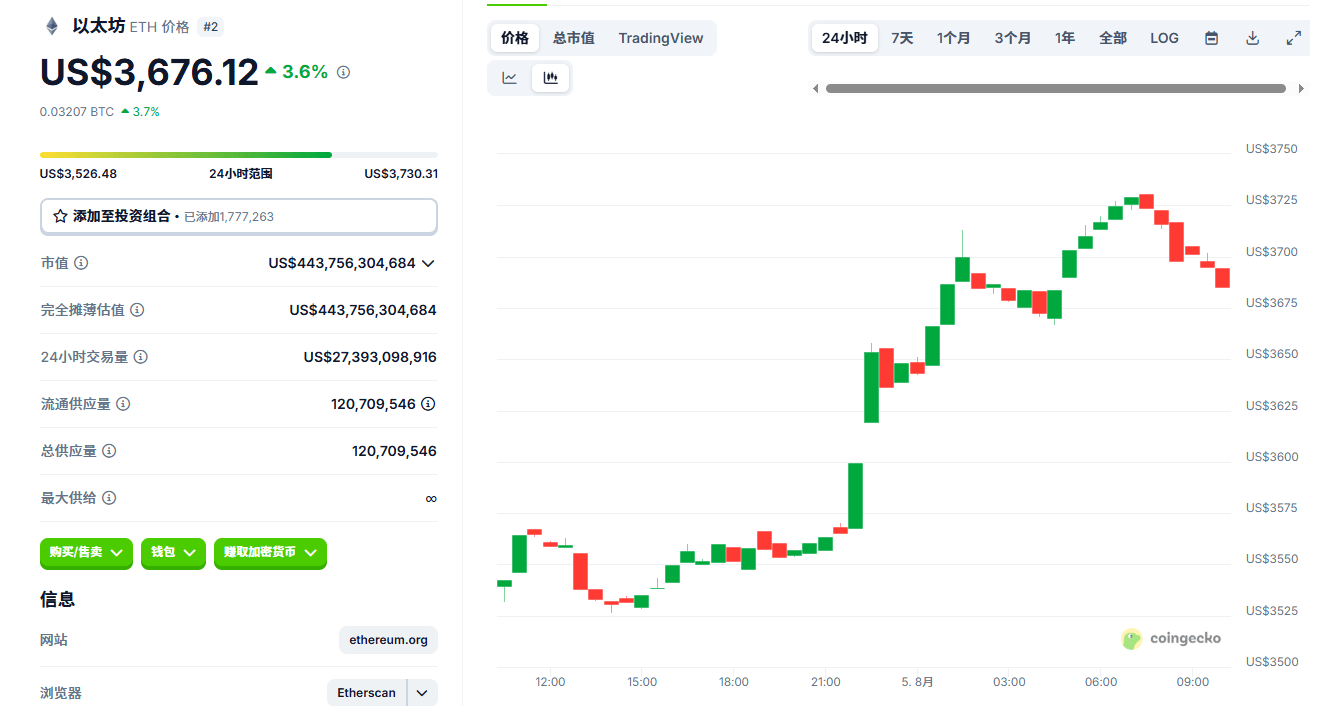Viewport: 1325px width, 706px height.
Task: Click the info icon next to 市值
Action: coord(81,263)
